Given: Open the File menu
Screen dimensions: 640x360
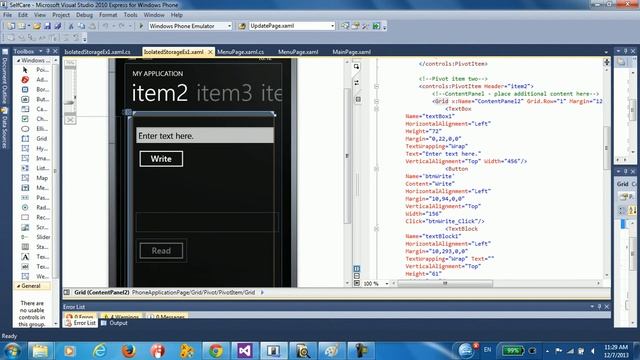Looking at the screenshot, I should pos(7,15).
